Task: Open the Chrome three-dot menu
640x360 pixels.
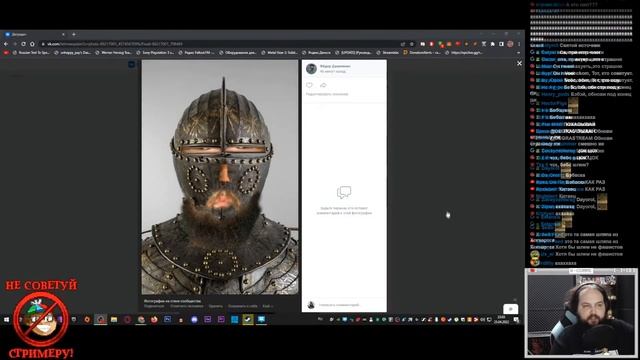Action: point(519,44)
